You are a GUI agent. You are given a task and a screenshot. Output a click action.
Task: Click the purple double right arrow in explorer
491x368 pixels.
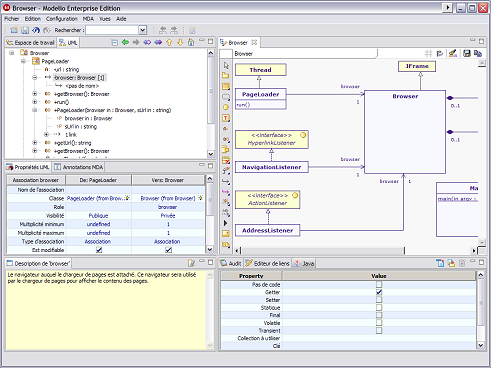point(158,42)
